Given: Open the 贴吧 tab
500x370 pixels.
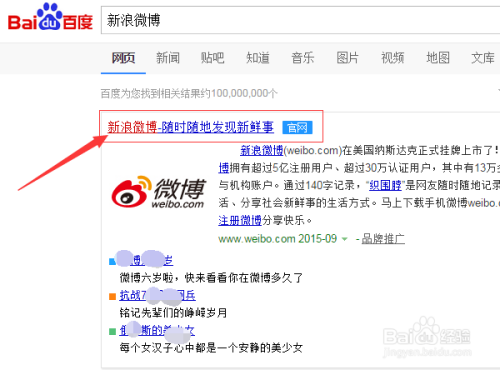Looking at the screenshot, I should point(213,58).
